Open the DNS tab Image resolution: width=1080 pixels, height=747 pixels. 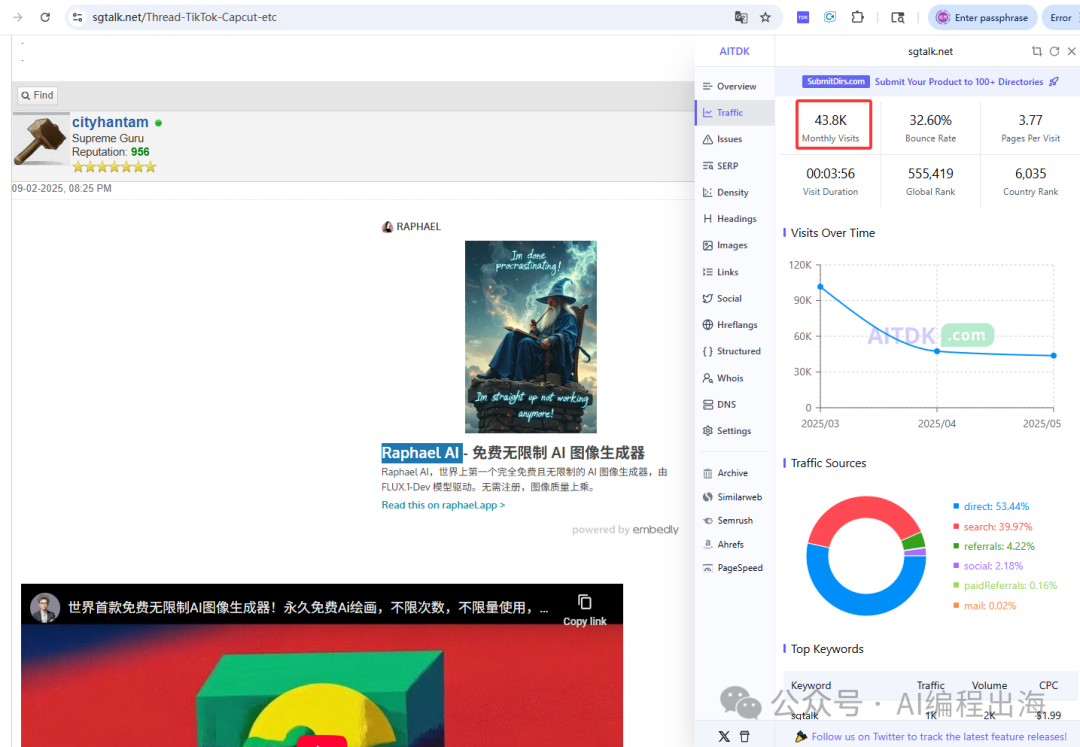[735, 404]
